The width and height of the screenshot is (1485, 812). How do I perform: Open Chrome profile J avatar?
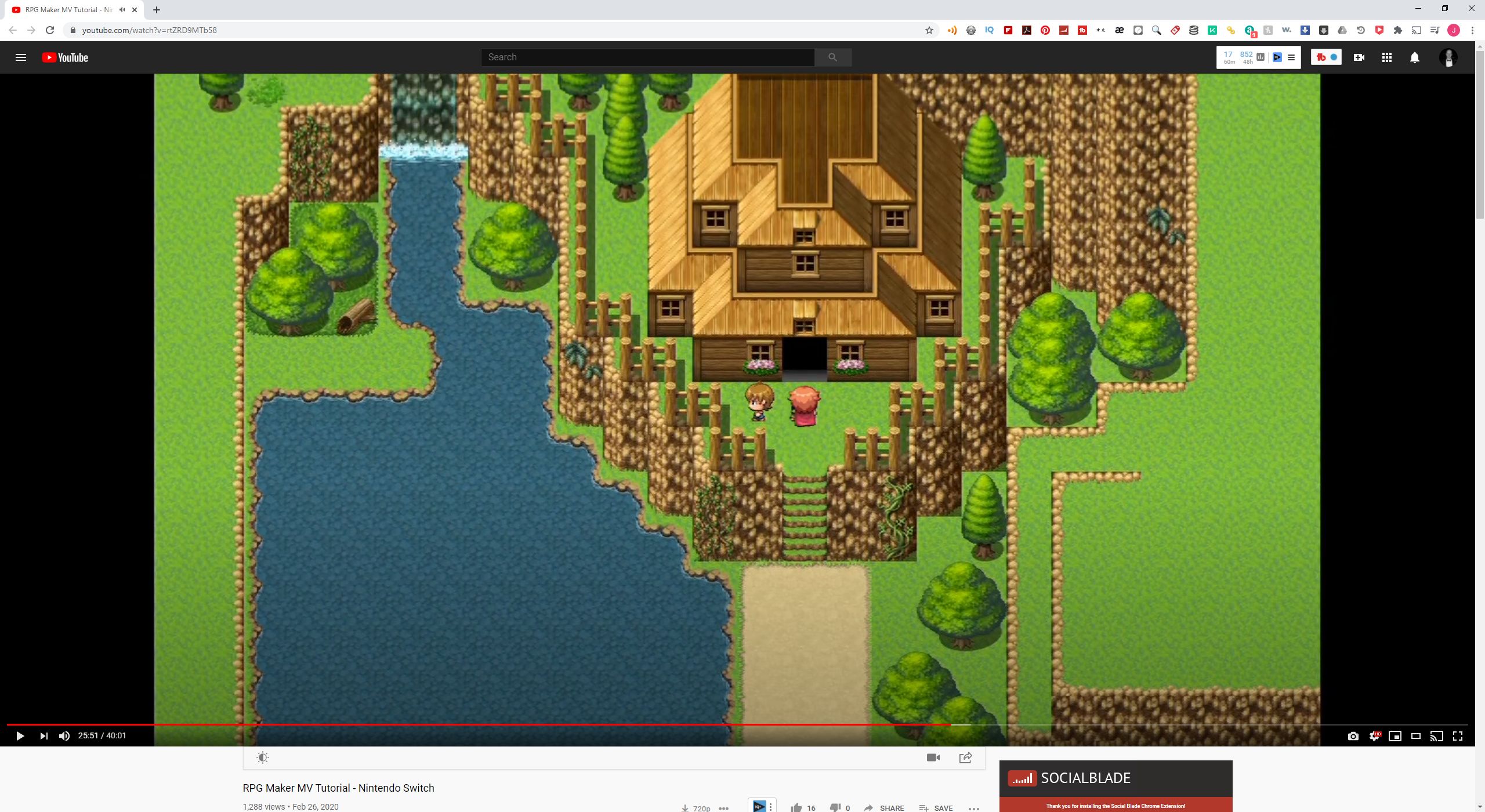pos(1454,30)
